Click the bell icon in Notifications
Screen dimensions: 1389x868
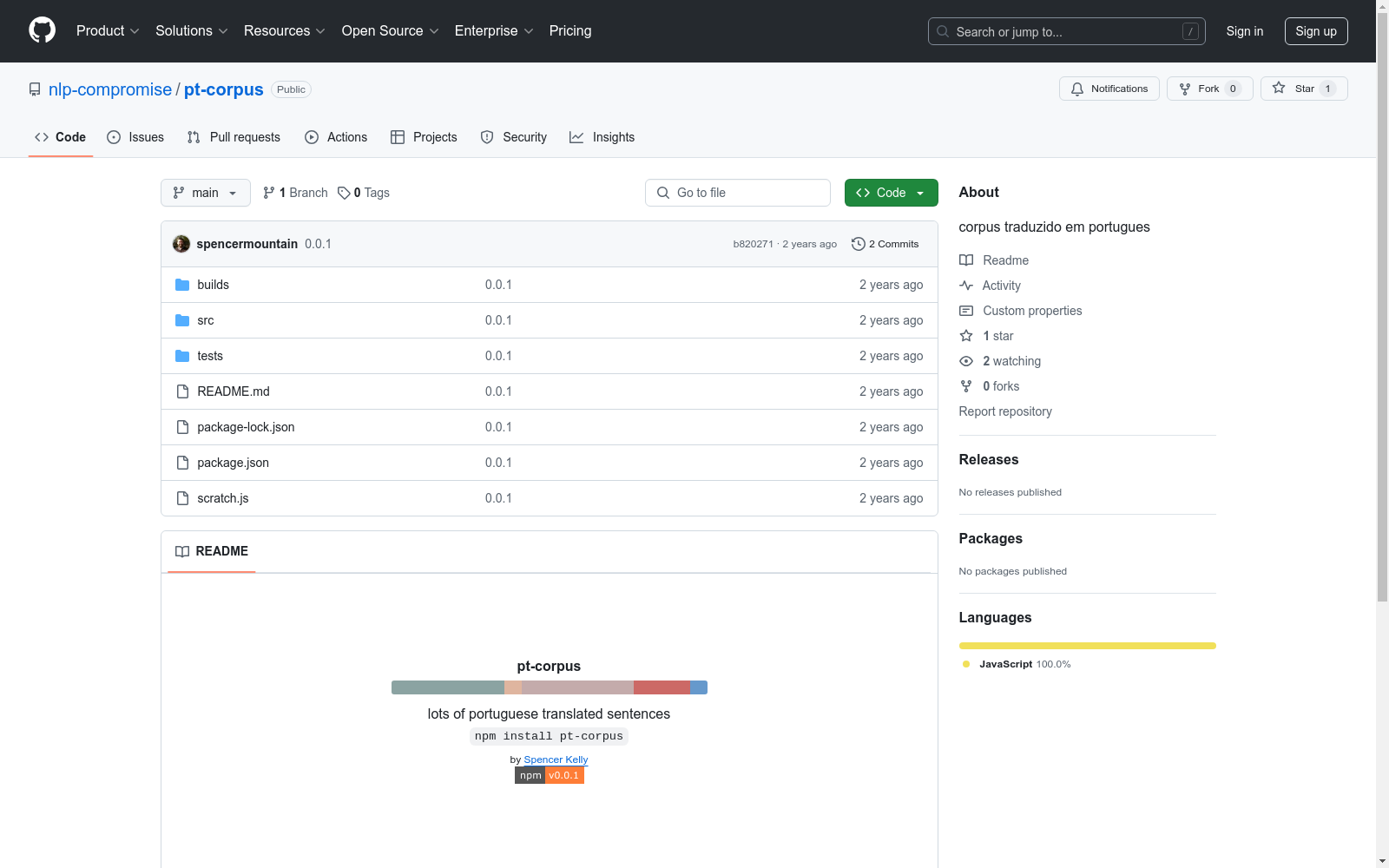[x=1077, y=89]
